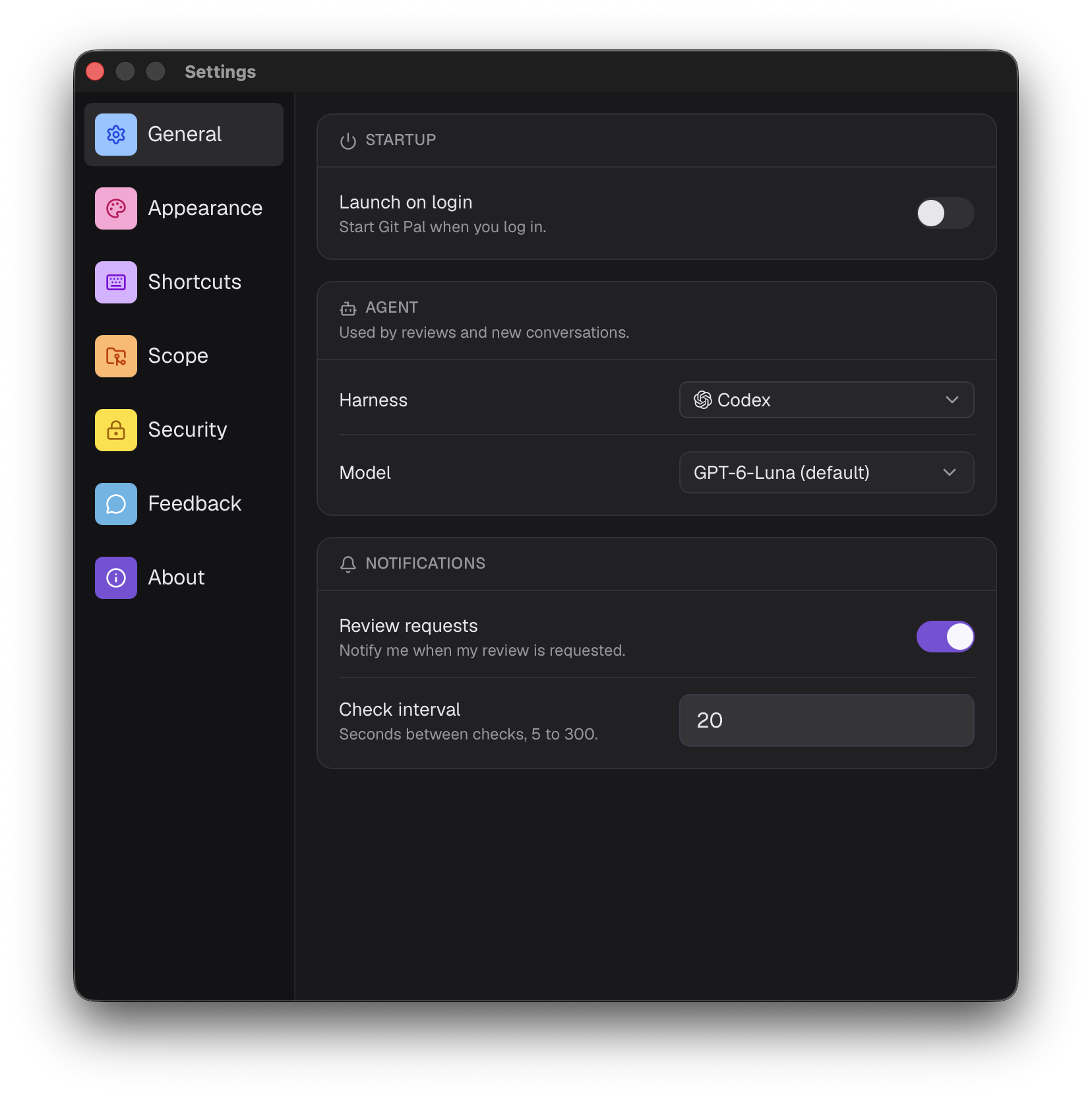
Task: Click the Agent robot icon
Action: coord(348,308)
